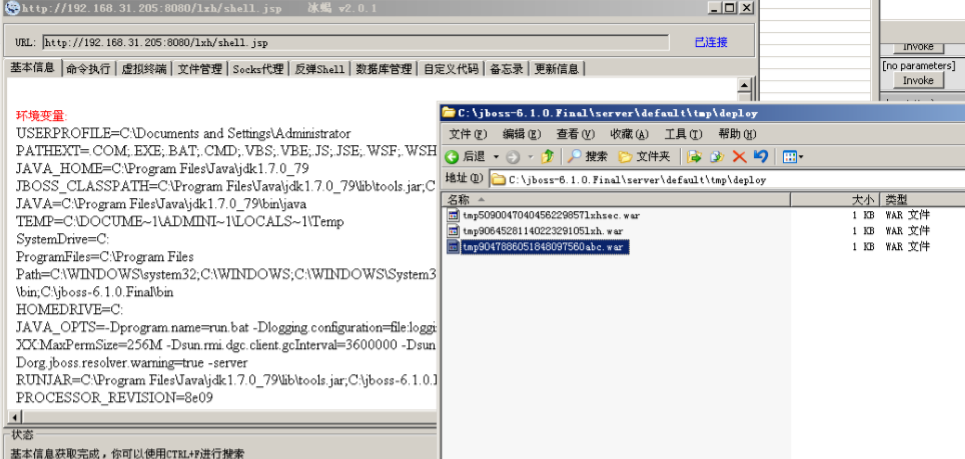Maximize the Behinder shell window
Viewport: 965px width, 459px height.
[x=729, y=7]
